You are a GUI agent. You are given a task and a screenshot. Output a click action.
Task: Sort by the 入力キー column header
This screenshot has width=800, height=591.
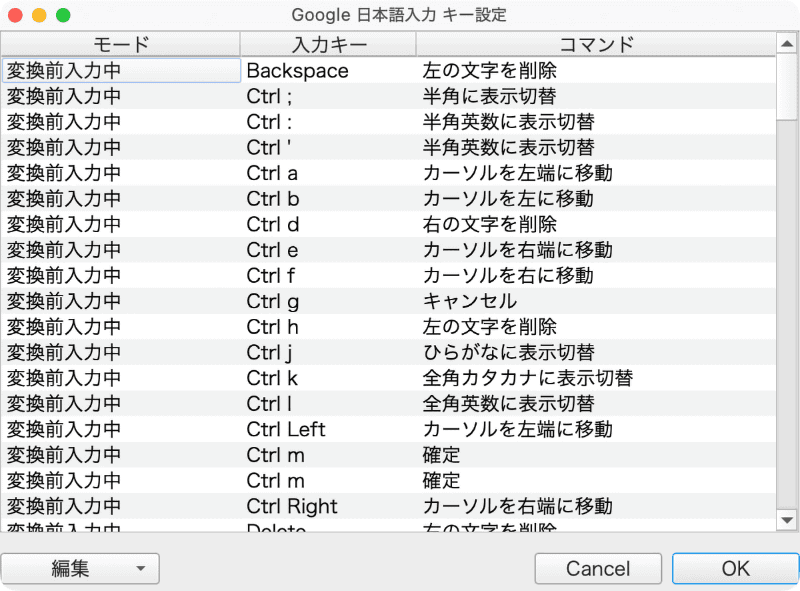pyautogui.click(x=328, y=44)
